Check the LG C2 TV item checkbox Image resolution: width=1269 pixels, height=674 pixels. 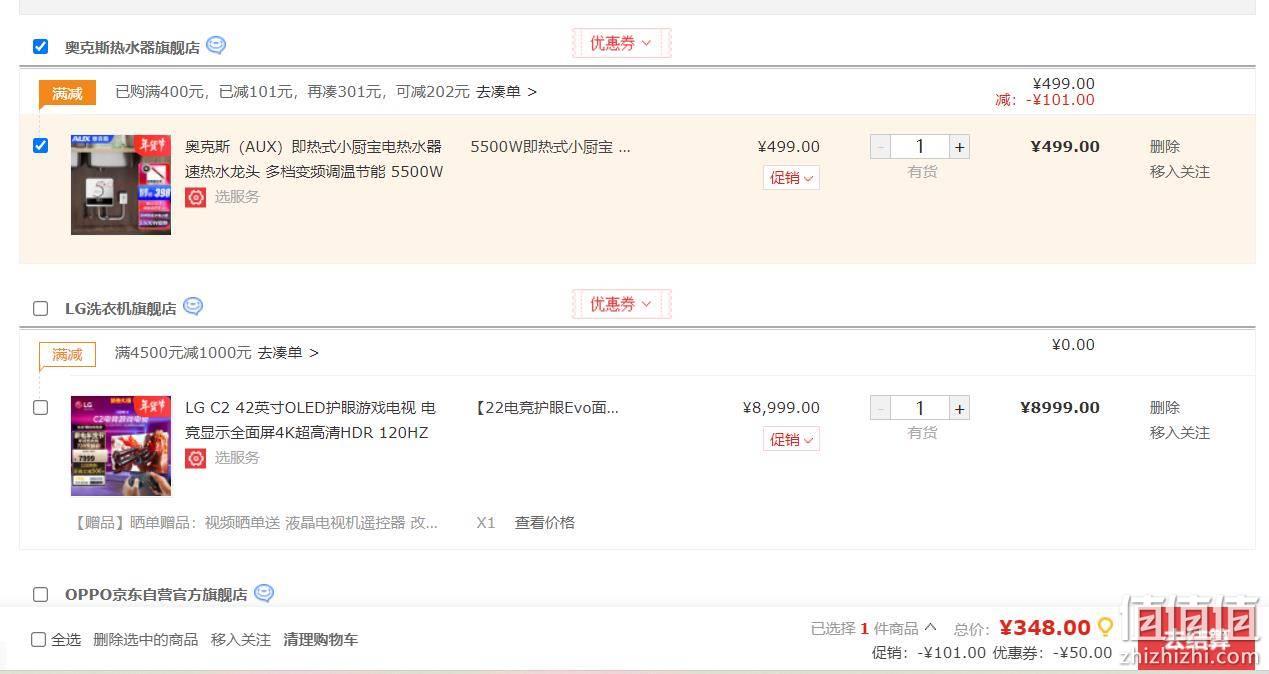[x=40, y=407]
